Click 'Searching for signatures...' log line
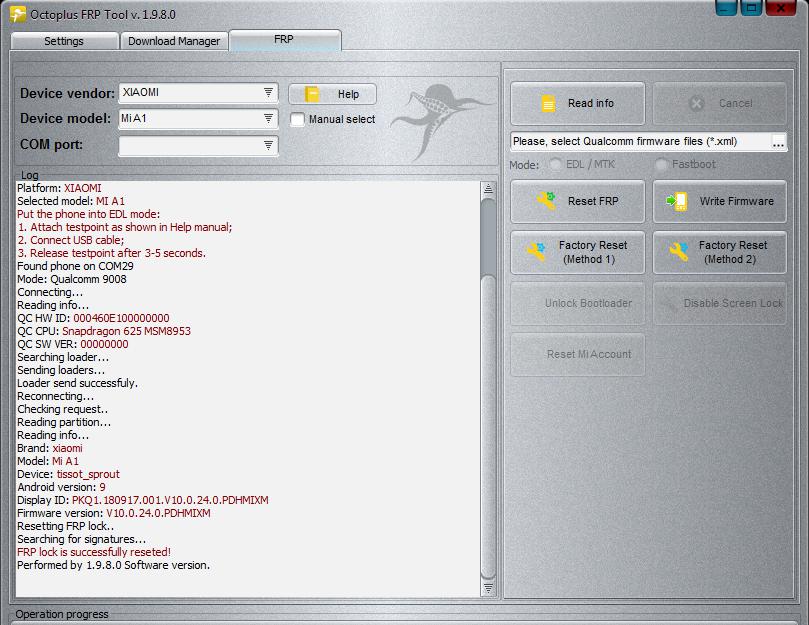809x625 pixels. coord(82,539)
